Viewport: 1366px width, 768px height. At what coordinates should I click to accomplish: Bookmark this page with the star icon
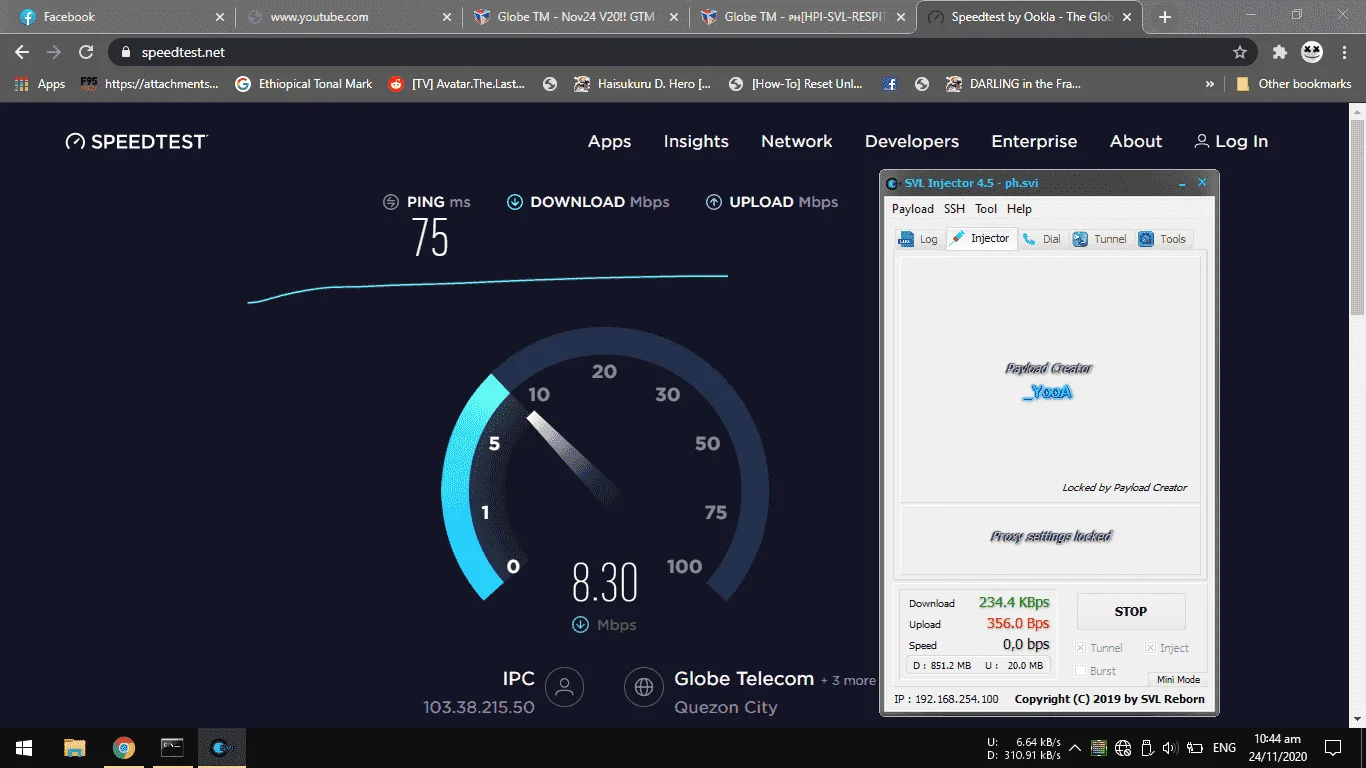click(x=1240, y=52)
